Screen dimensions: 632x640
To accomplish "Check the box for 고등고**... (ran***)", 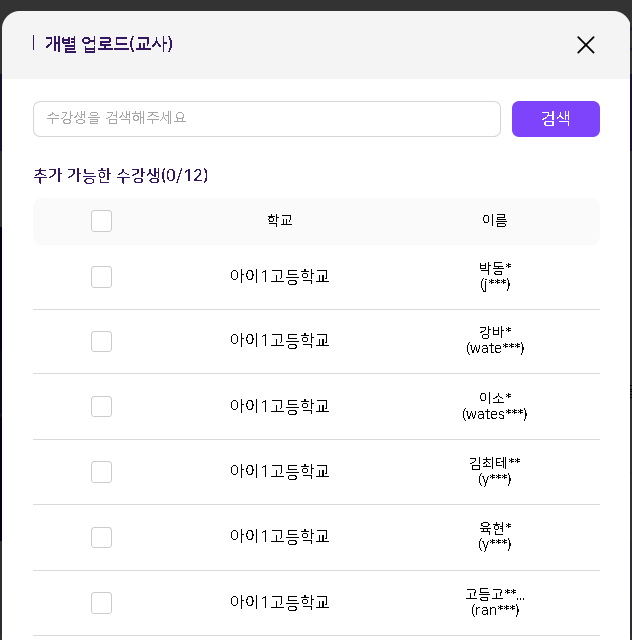I will [x=101, y=603].
